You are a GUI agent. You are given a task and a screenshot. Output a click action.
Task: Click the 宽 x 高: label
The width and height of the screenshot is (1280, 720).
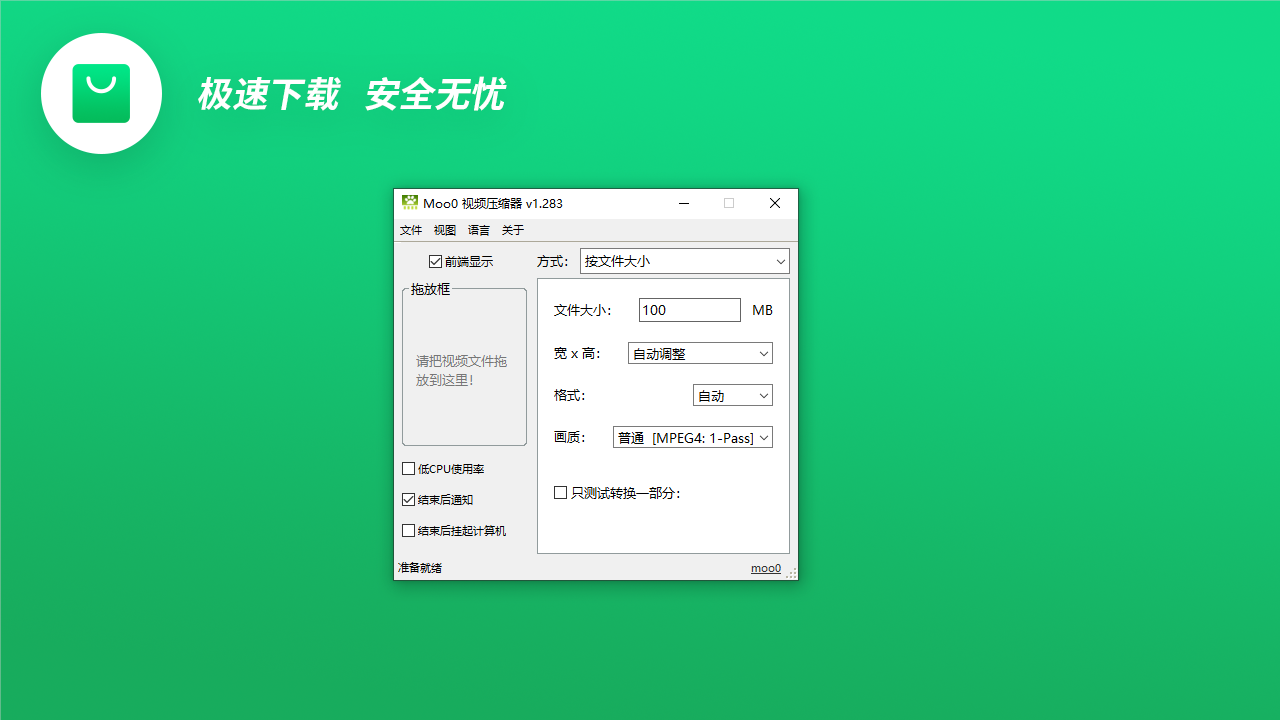pyautogui.click(x=576, y=353)
